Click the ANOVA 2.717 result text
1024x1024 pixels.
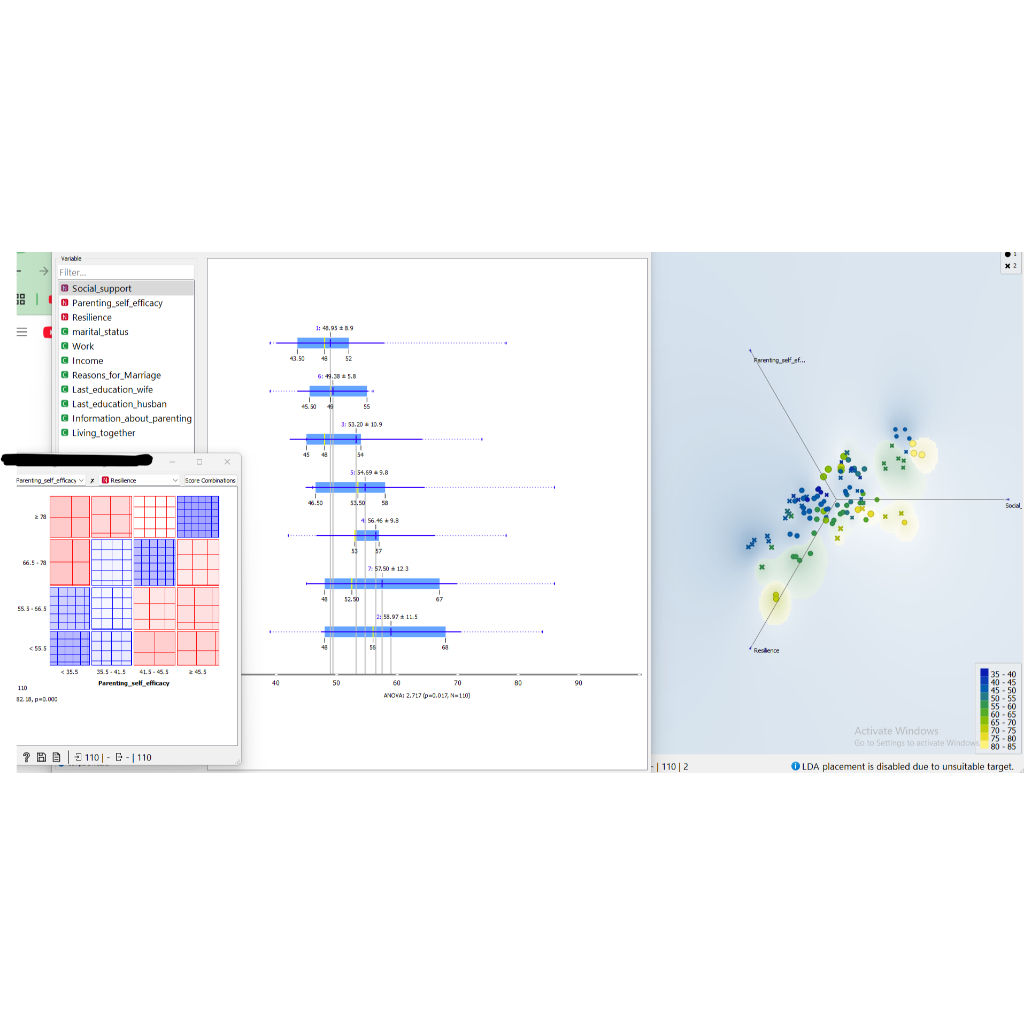tap(426, 696)
